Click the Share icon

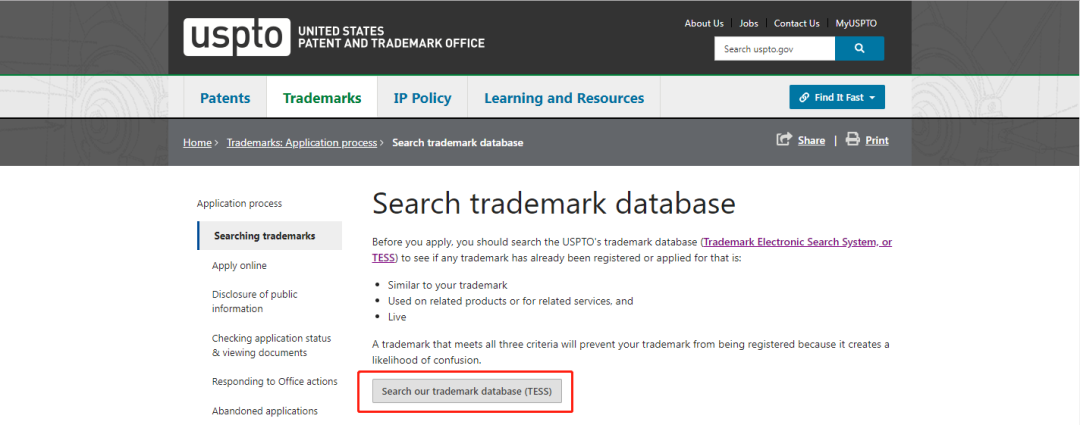coord(785,140)
